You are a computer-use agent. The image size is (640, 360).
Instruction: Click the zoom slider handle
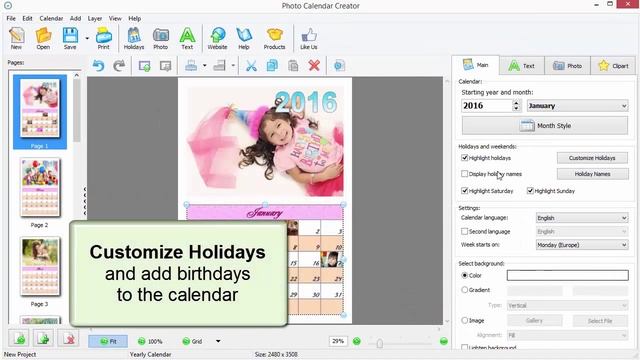pyautogui.click(x=380, y=343)
